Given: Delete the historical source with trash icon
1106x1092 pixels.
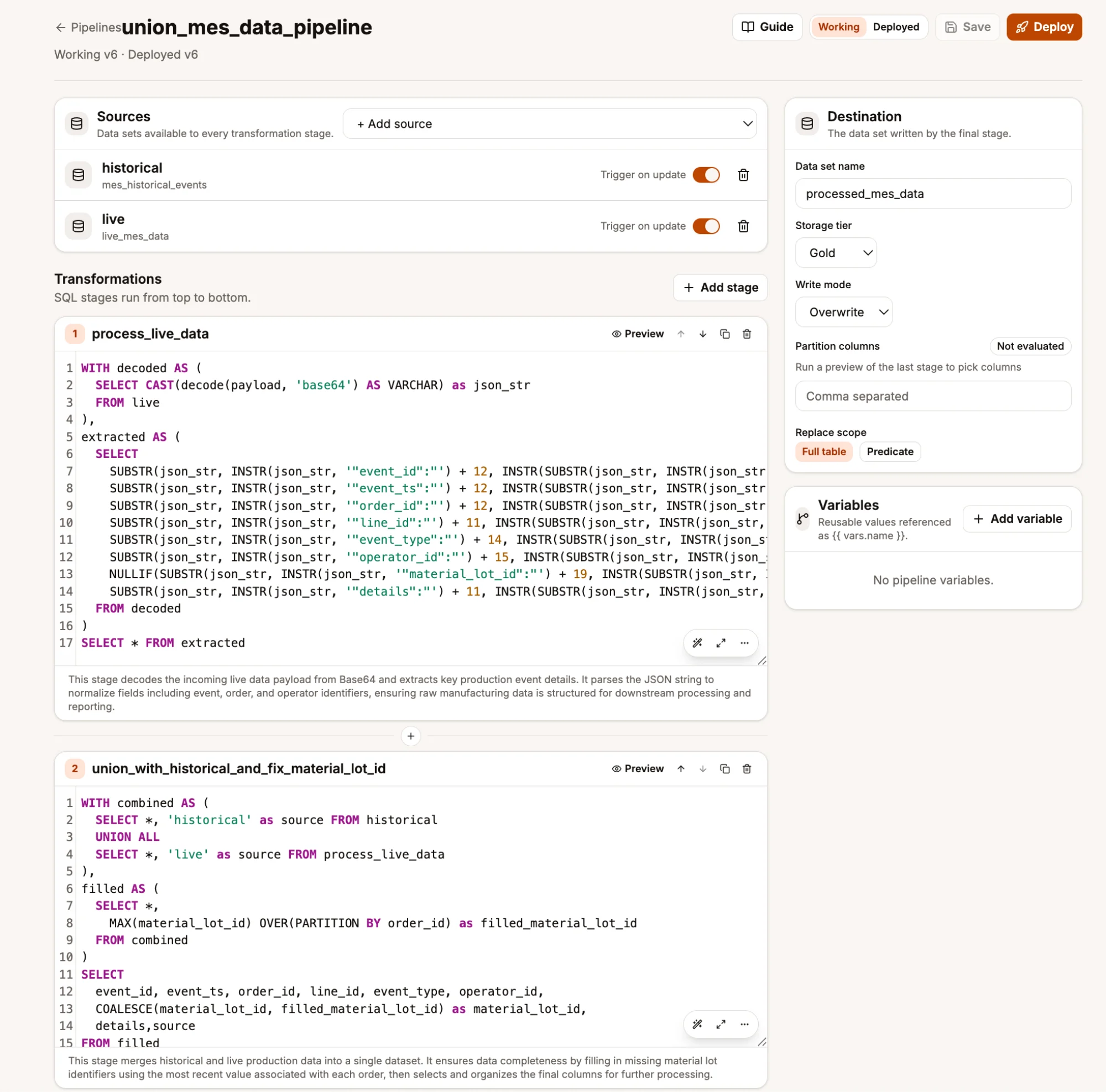Looking at the screenshot, I should click(x=743, y=175).
